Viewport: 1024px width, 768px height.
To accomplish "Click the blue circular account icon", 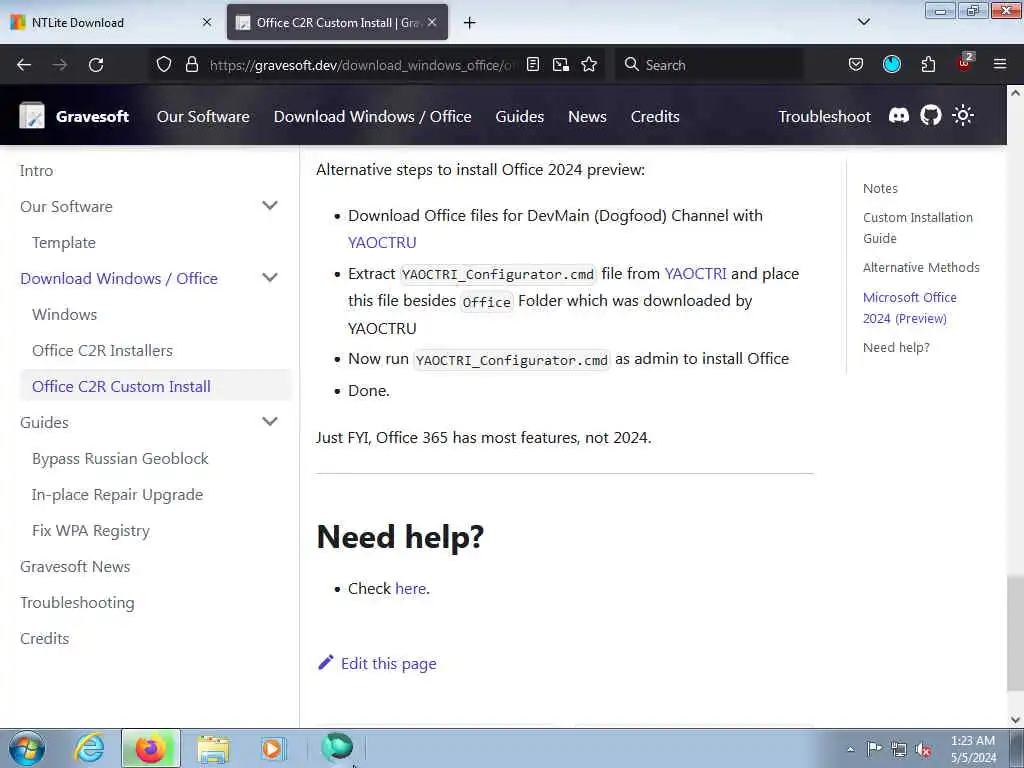I will pyautogui.click(x=891, y=64).
